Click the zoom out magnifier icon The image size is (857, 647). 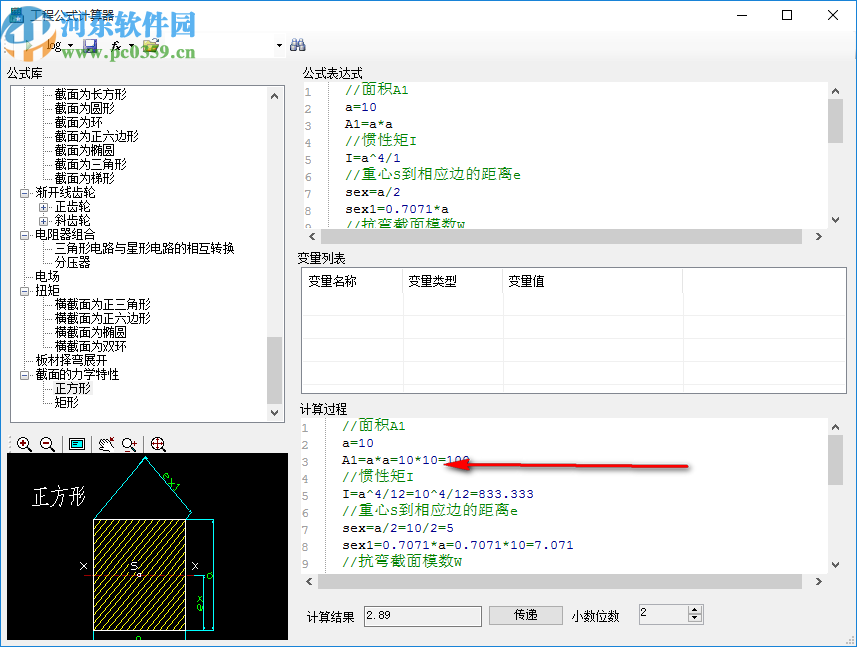pyautogui.click(x=48, y=444)
